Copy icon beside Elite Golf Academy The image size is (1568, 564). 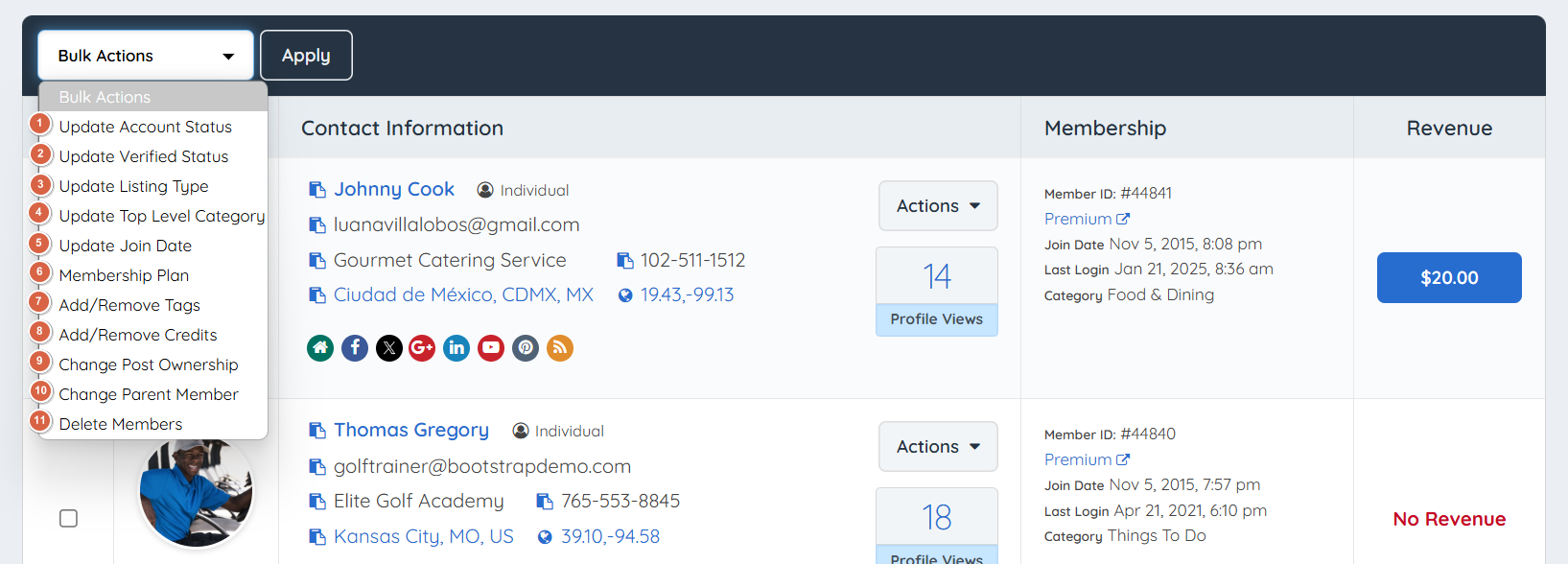pos(317,502)
